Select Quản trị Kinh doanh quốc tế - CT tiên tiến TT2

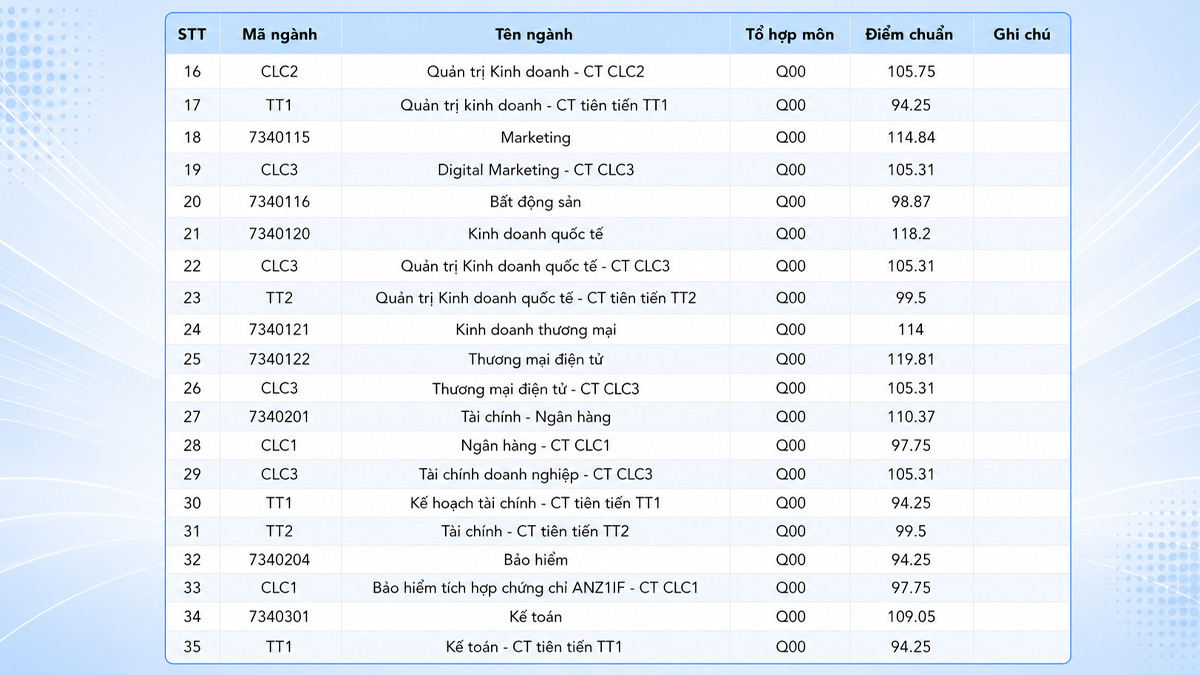pyautogui.click(x=536, y=298)
